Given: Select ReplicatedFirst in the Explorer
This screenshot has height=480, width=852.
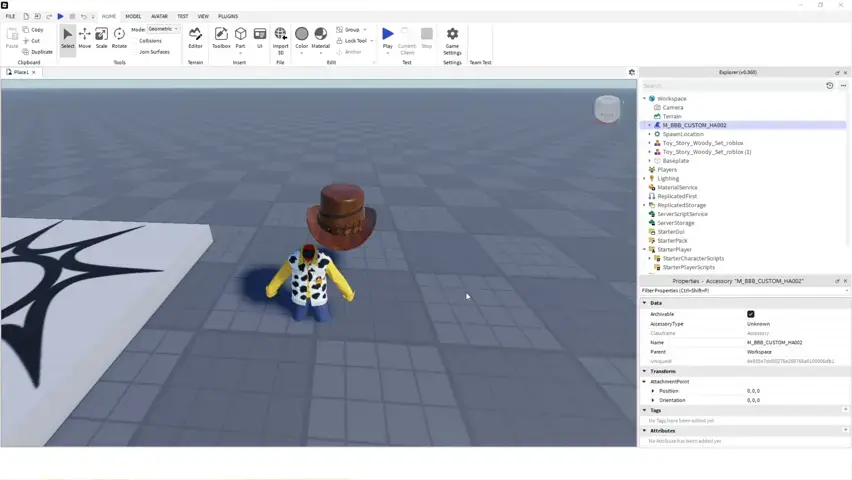Looking at the screenshot, I should (677, 196).
